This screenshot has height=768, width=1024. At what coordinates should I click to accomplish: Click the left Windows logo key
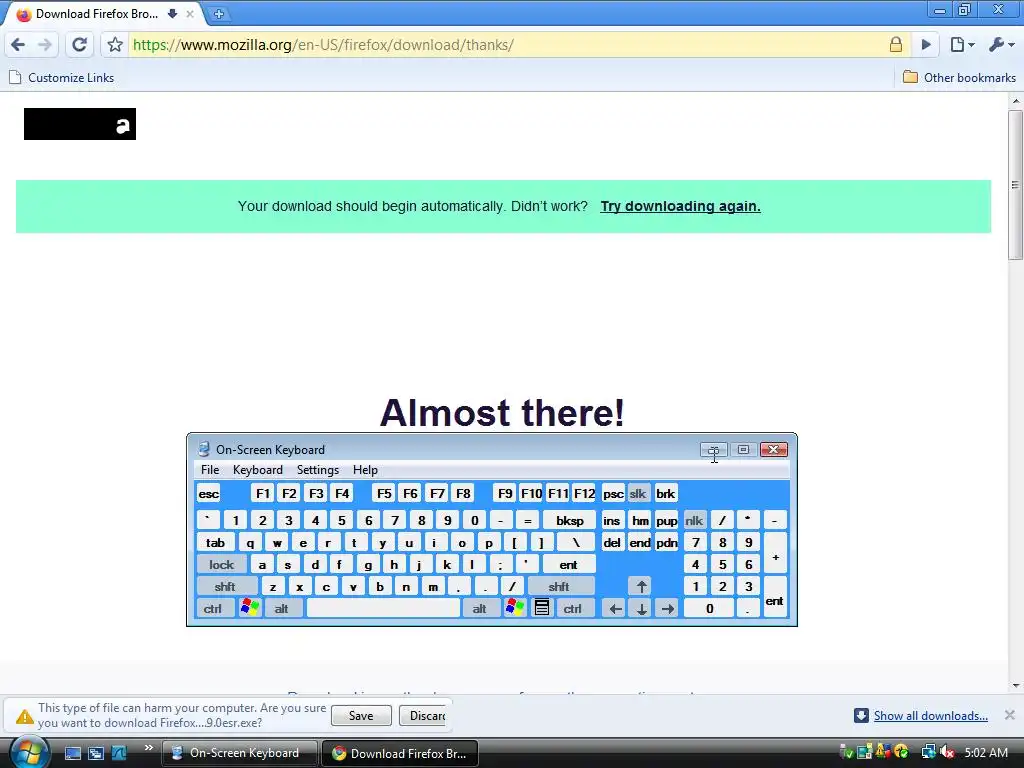coord(249,609)
